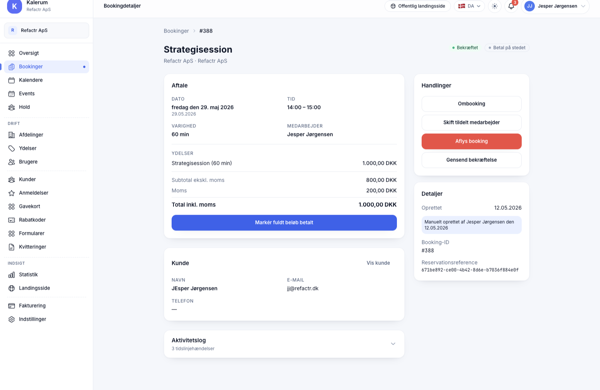The height and width of the screenshot is (390, 600).
Task: Click the Total inkl. moms amount 1.000,00 DKK
Action: point(377,205)
